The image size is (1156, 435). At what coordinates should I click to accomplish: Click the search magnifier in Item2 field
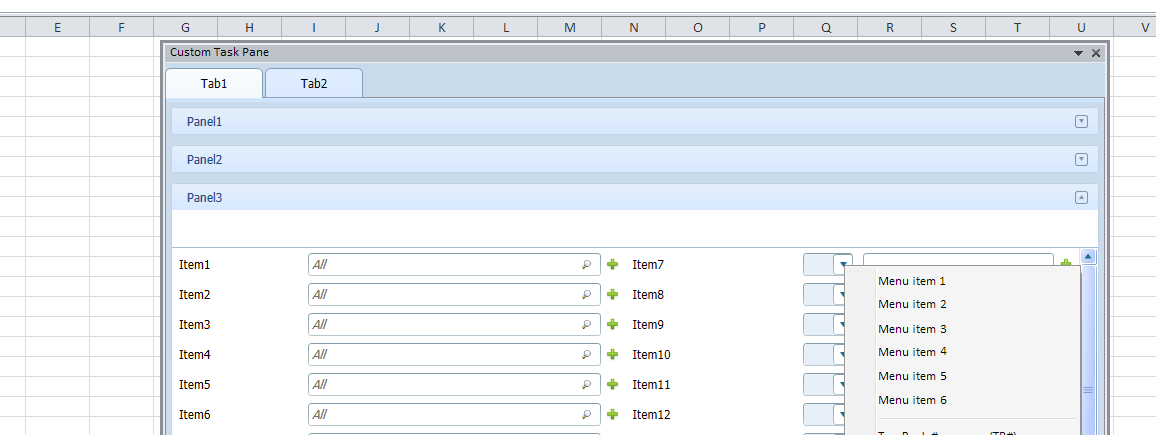point(586,295)
